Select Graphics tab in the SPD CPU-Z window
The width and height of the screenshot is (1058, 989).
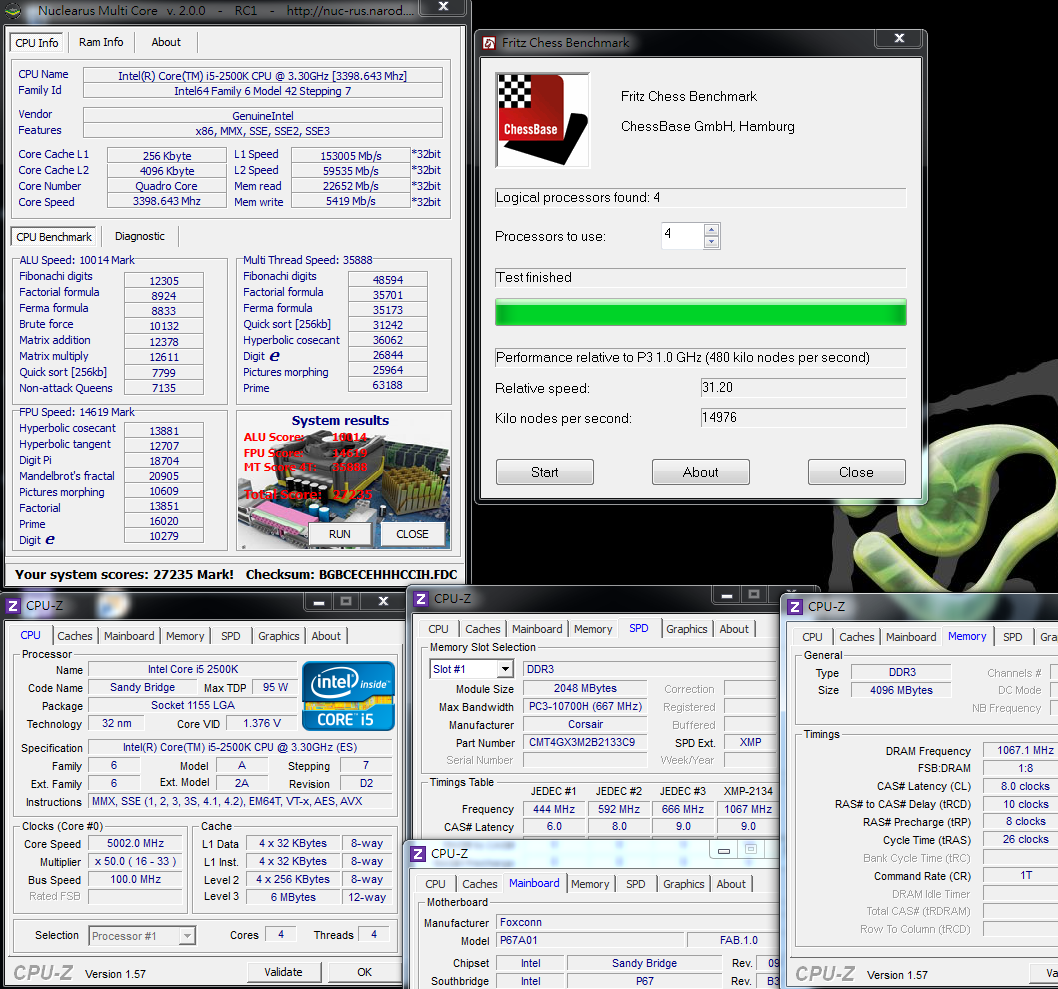pos(687,629)
